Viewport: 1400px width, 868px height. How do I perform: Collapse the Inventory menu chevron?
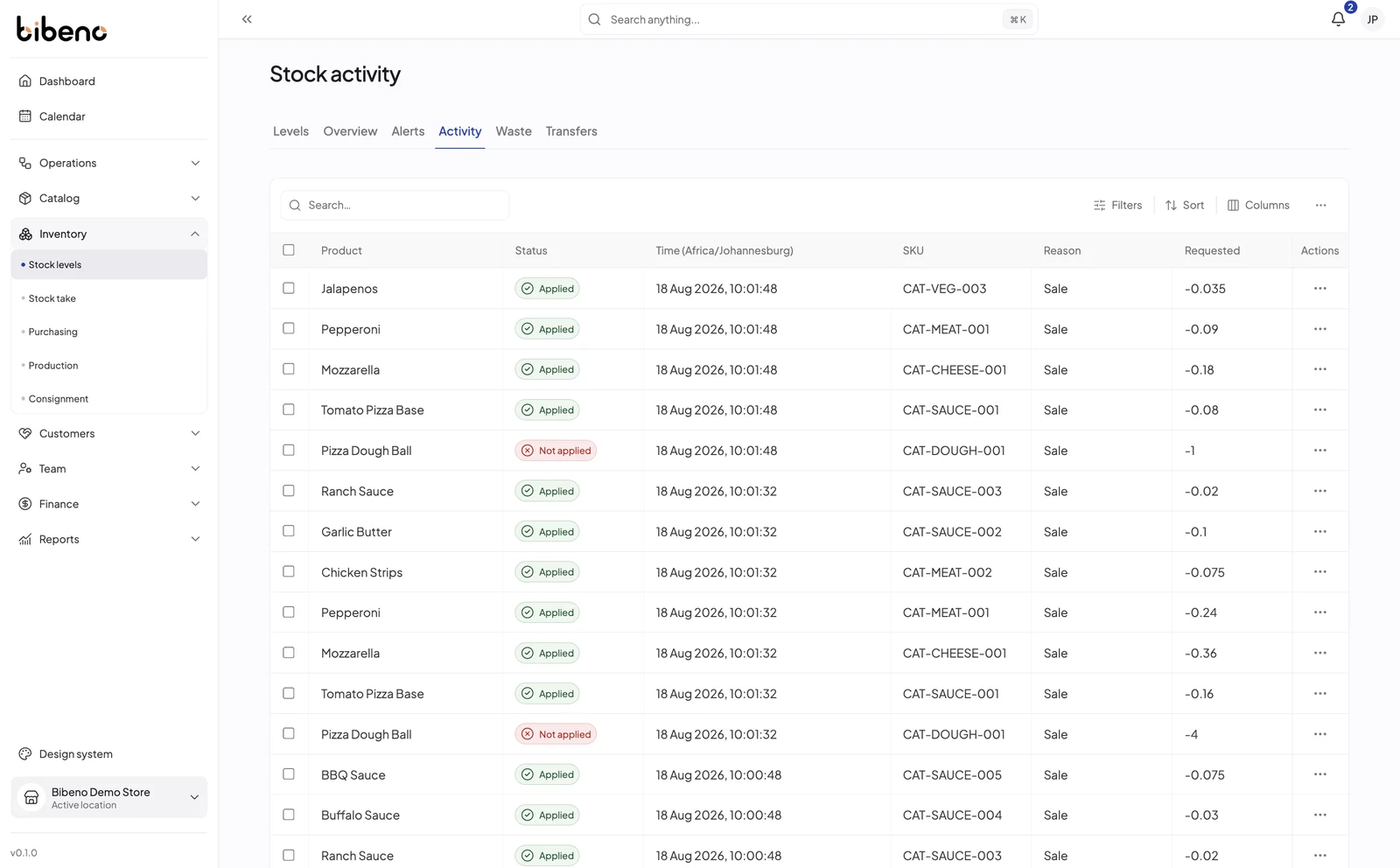coord(195,234)
